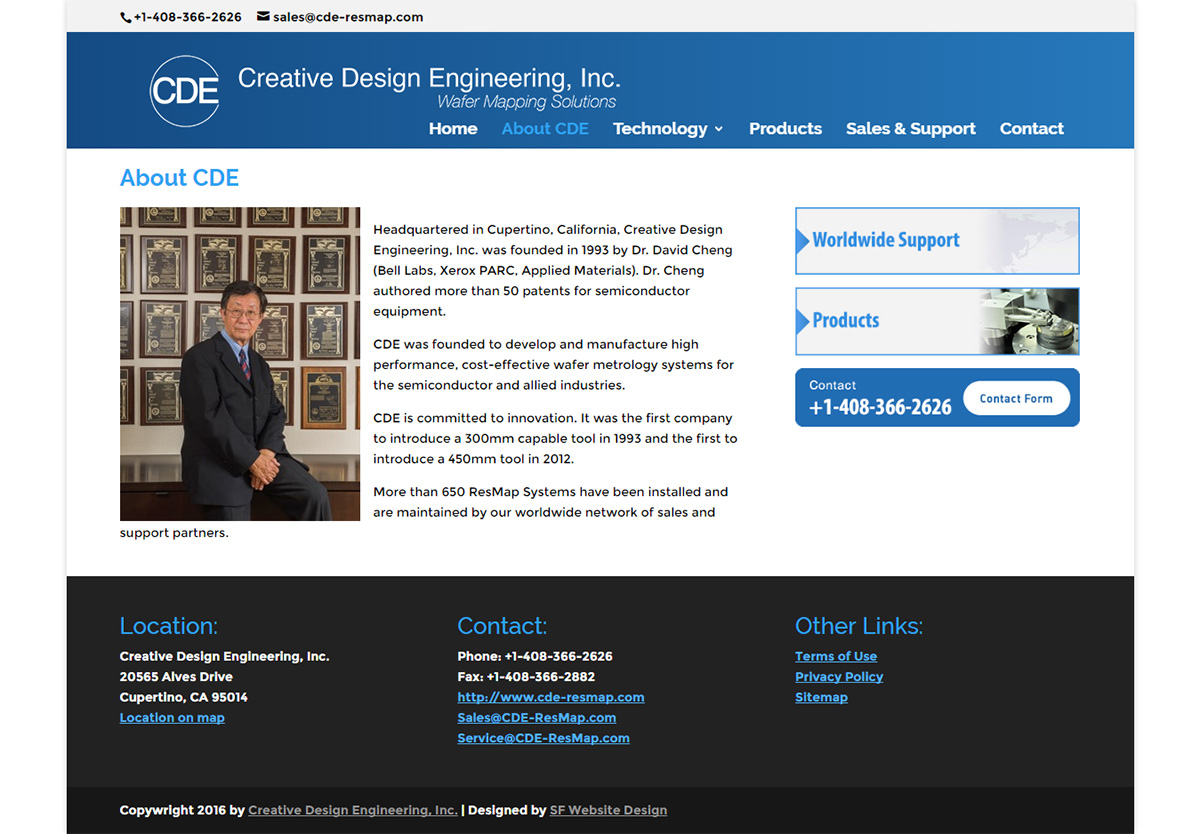Open the Terms of Use page

tap(835, 656)
